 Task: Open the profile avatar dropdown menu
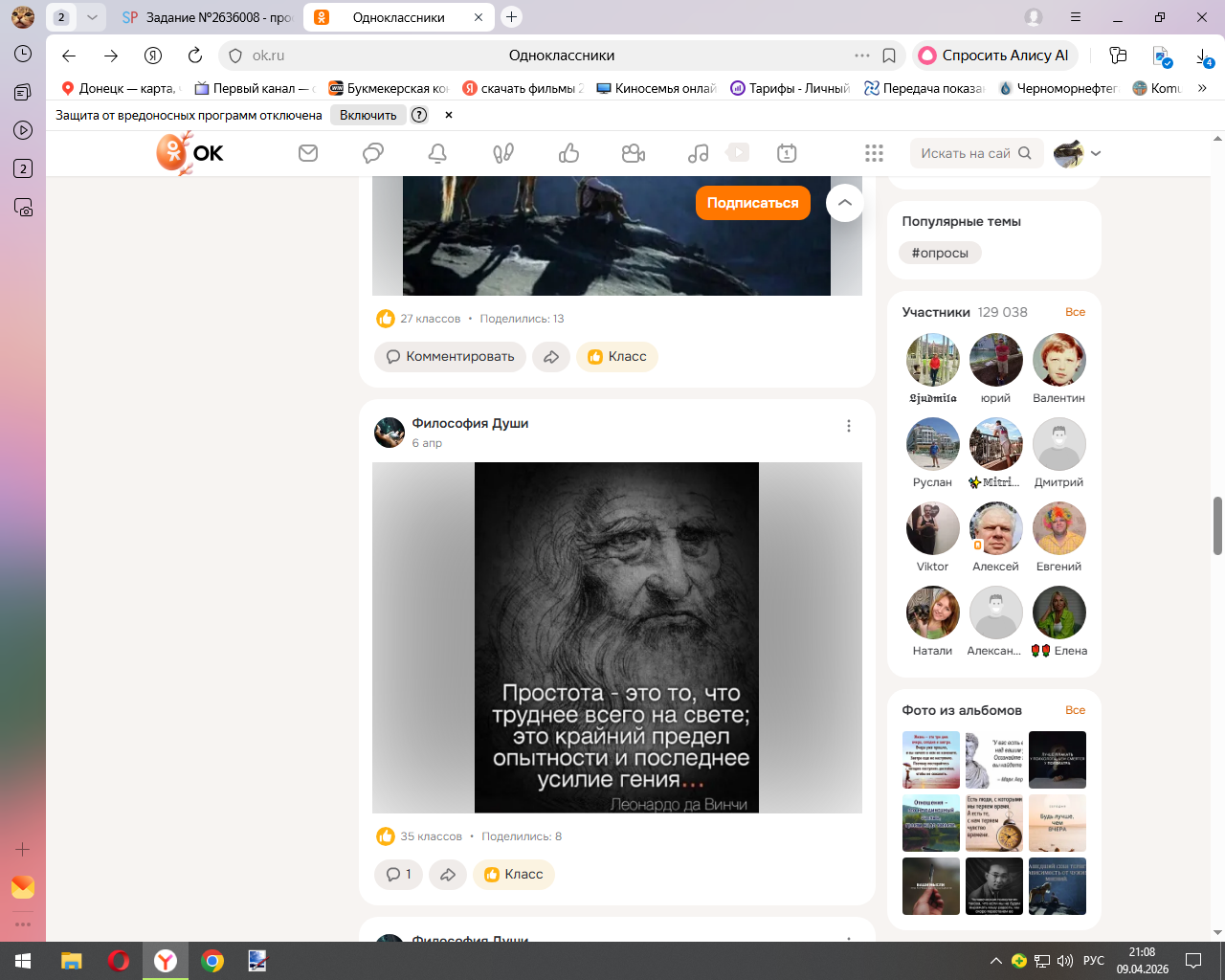[1078, 153]
